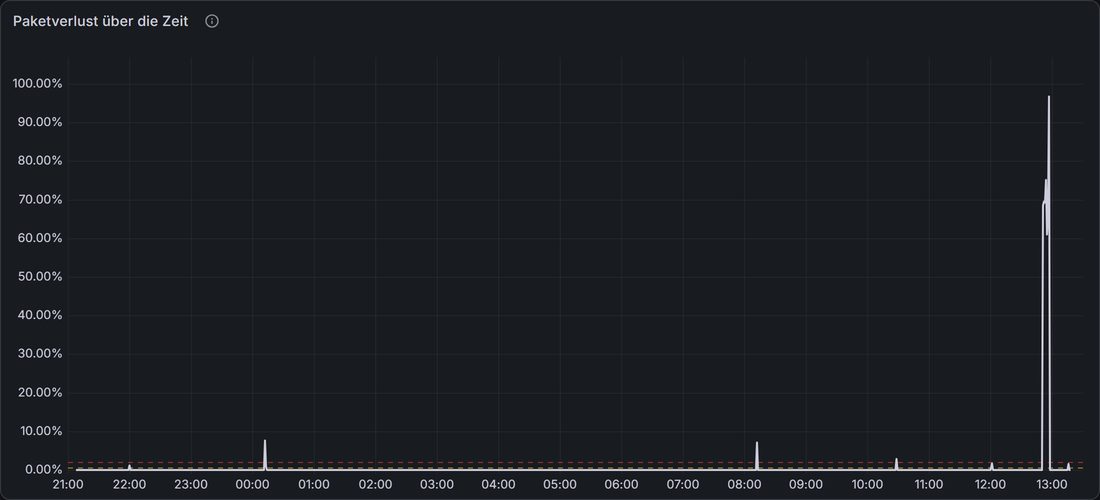
Task: Click the 06:00 time axis label
Action: pyautogui.click(x=622, y=485)
